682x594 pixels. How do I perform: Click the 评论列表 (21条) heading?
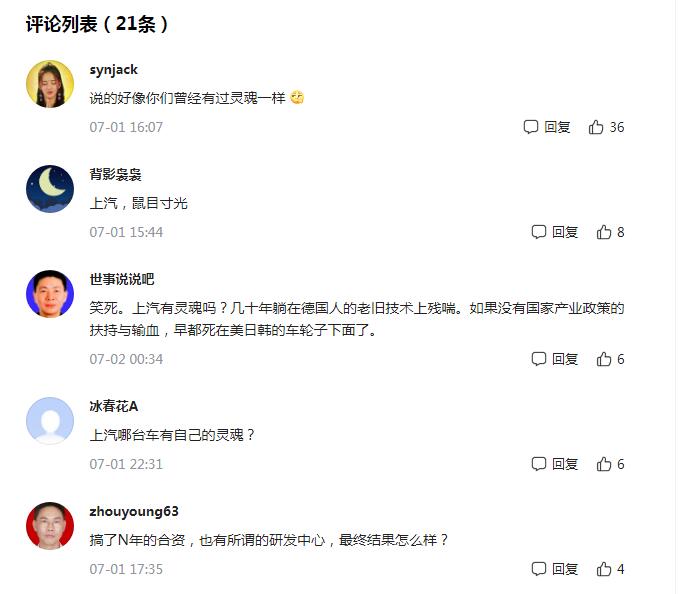[x=97, y=24]
